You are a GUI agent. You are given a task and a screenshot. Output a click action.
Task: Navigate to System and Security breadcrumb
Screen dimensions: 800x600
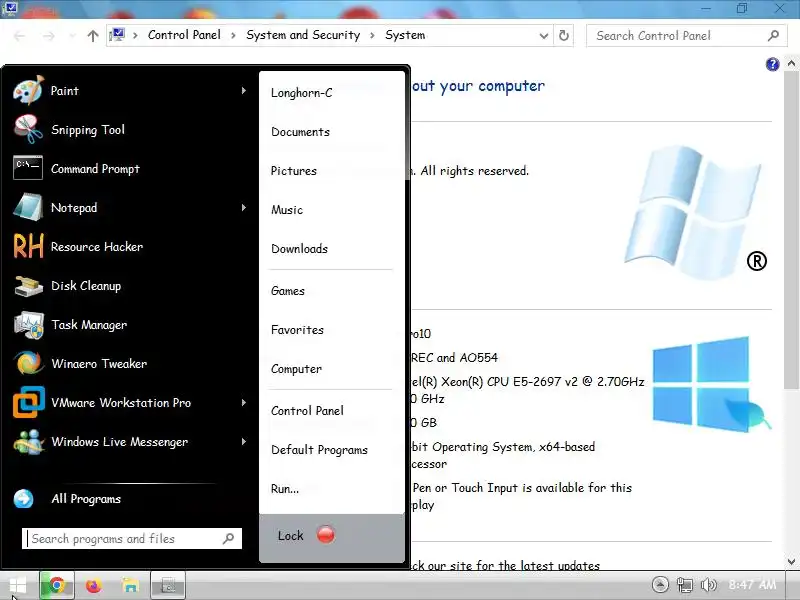tap(303, 35)
